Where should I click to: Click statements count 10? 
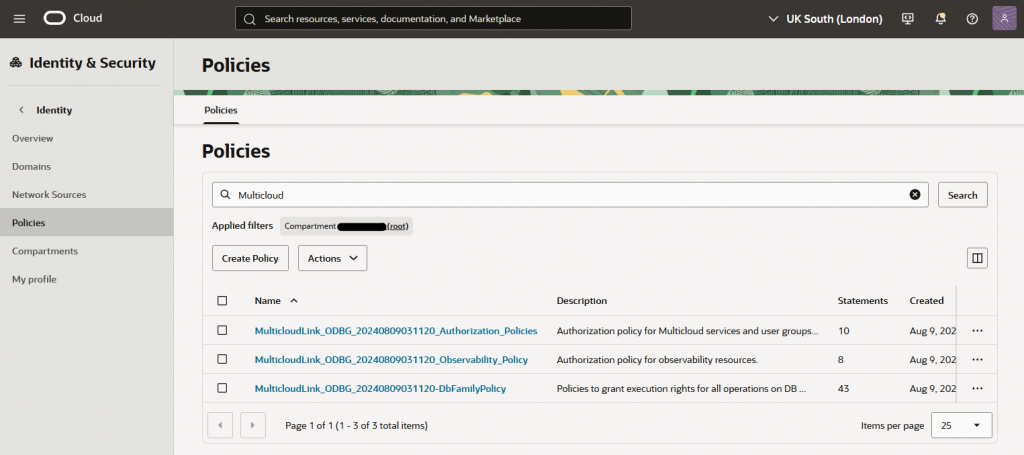843,331
